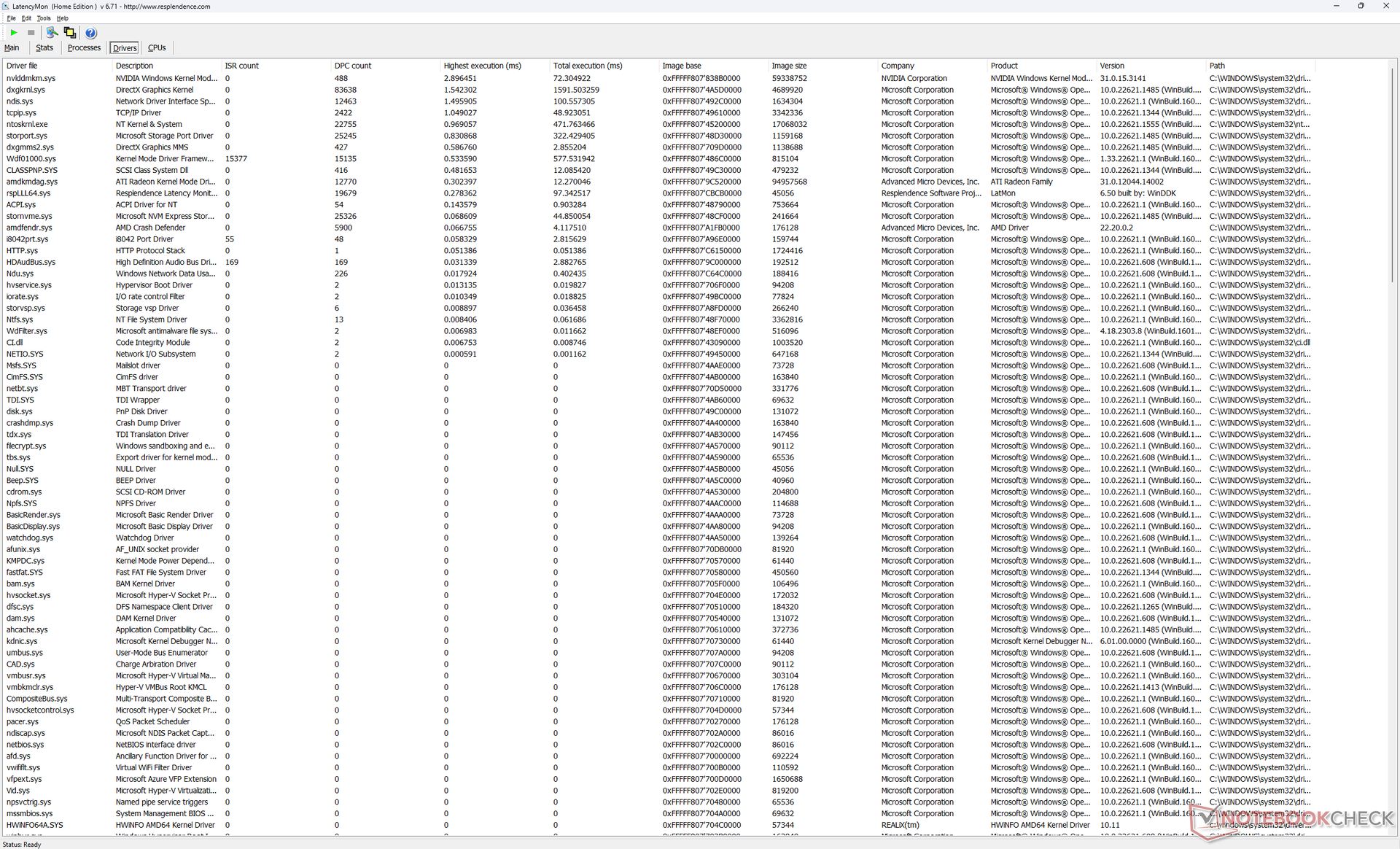This screenshot has height=849, width=1400.
Task: Sort by the Company column header
Action: point(933,66)
